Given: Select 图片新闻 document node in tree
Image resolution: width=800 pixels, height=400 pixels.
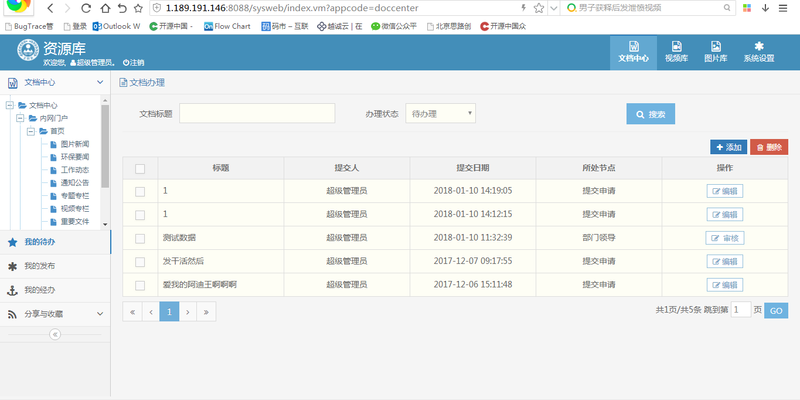Looking at the screenshot, I should pyautogui.click(x=74, y=144).
